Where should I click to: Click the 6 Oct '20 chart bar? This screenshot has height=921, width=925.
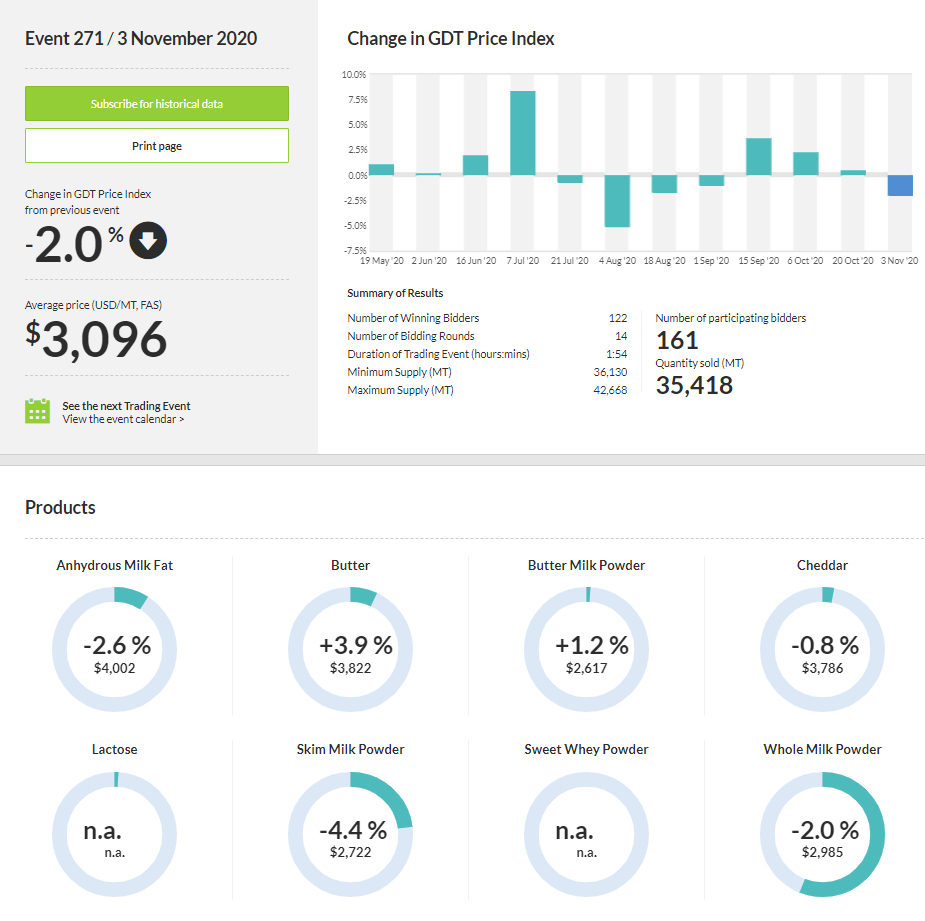pos(805,164)
